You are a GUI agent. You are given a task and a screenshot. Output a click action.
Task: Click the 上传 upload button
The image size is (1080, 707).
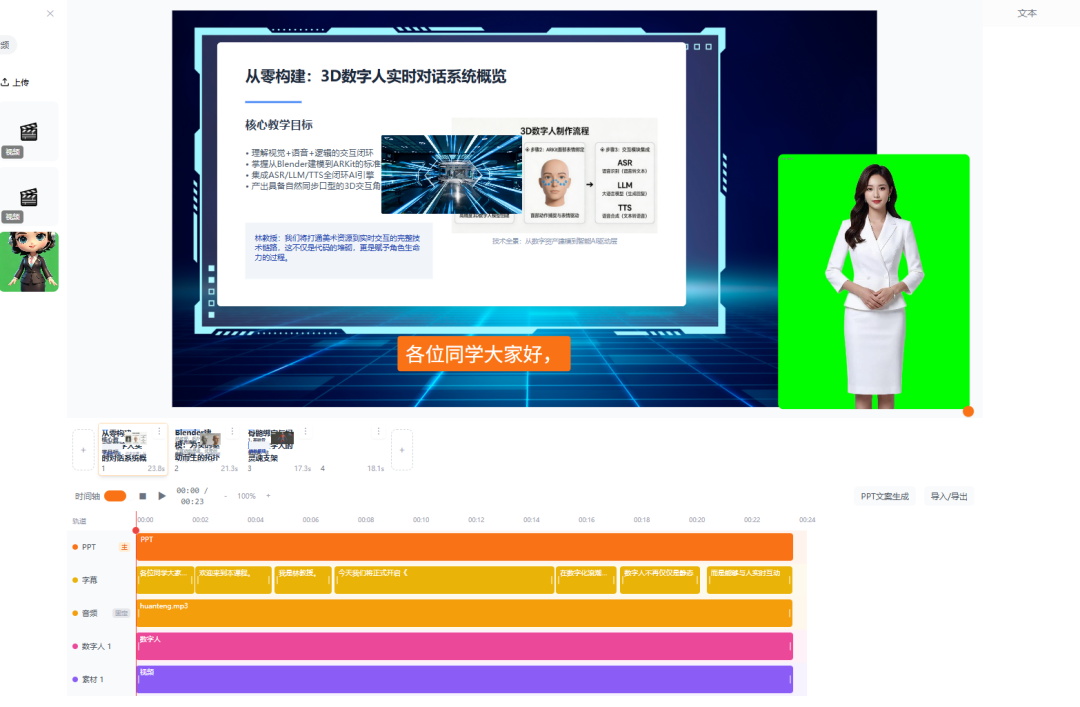pos(15,82)
